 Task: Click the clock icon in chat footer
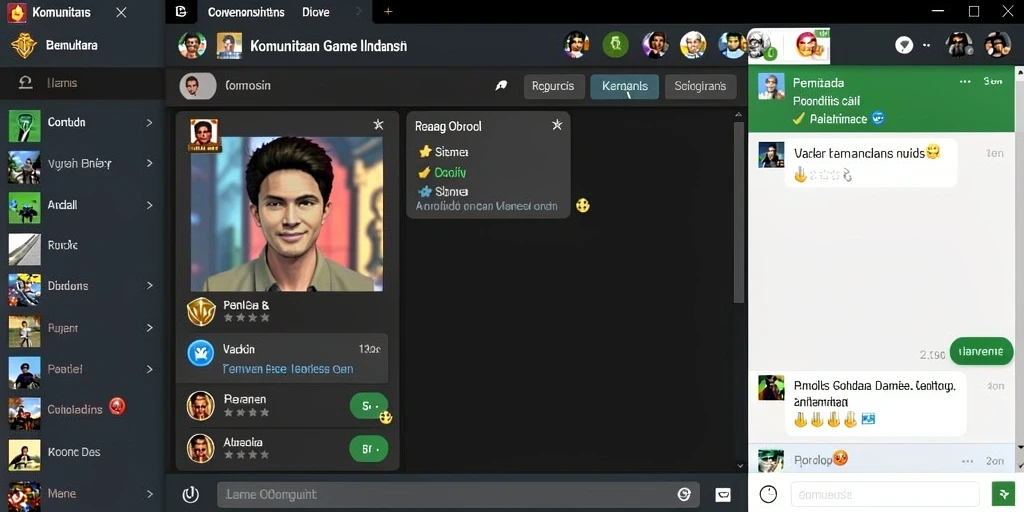[x=769, y=494]
